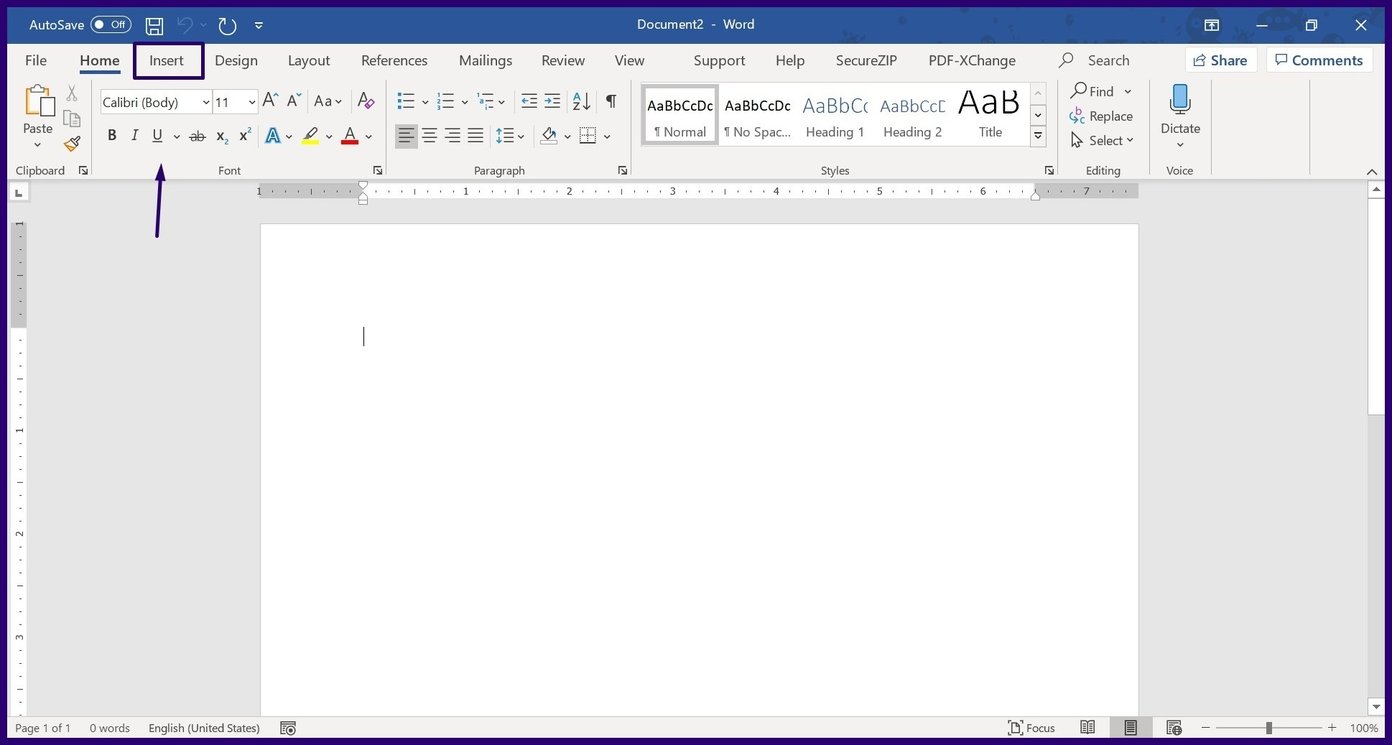Open the Line Spacing dropdown
The height and width of the screenshot is (745, 1392).
pyautogui.click(x=521, y=135)
